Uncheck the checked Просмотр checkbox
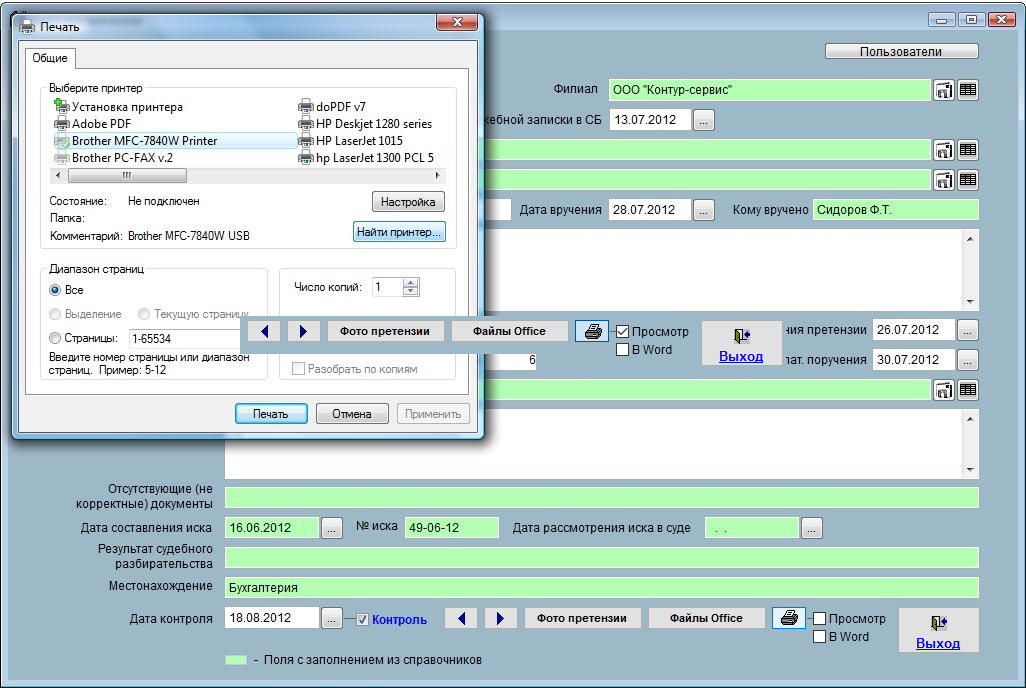 click(x=622, y=332)
